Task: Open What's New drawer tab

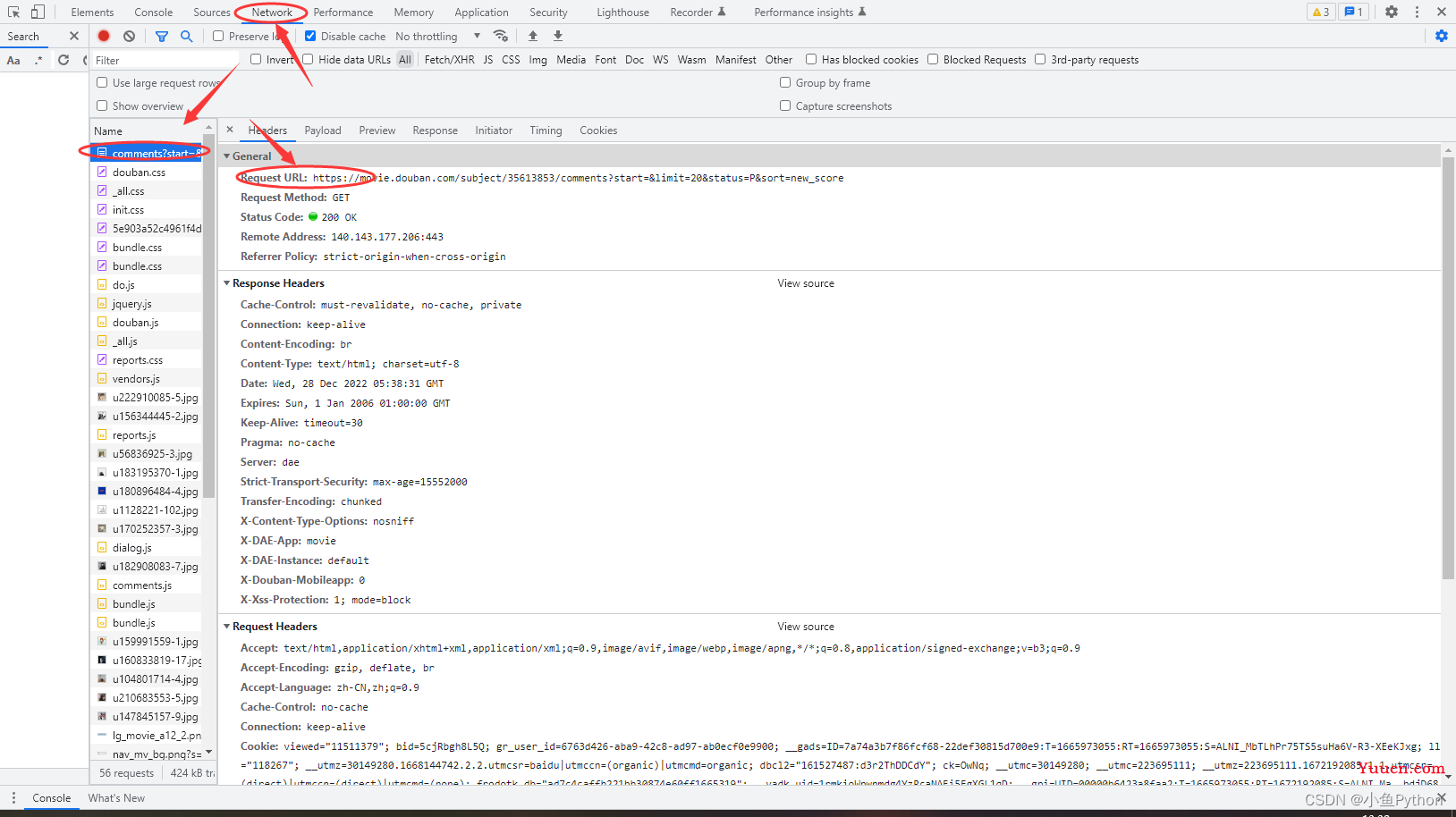Action: (x=116, y=797)
